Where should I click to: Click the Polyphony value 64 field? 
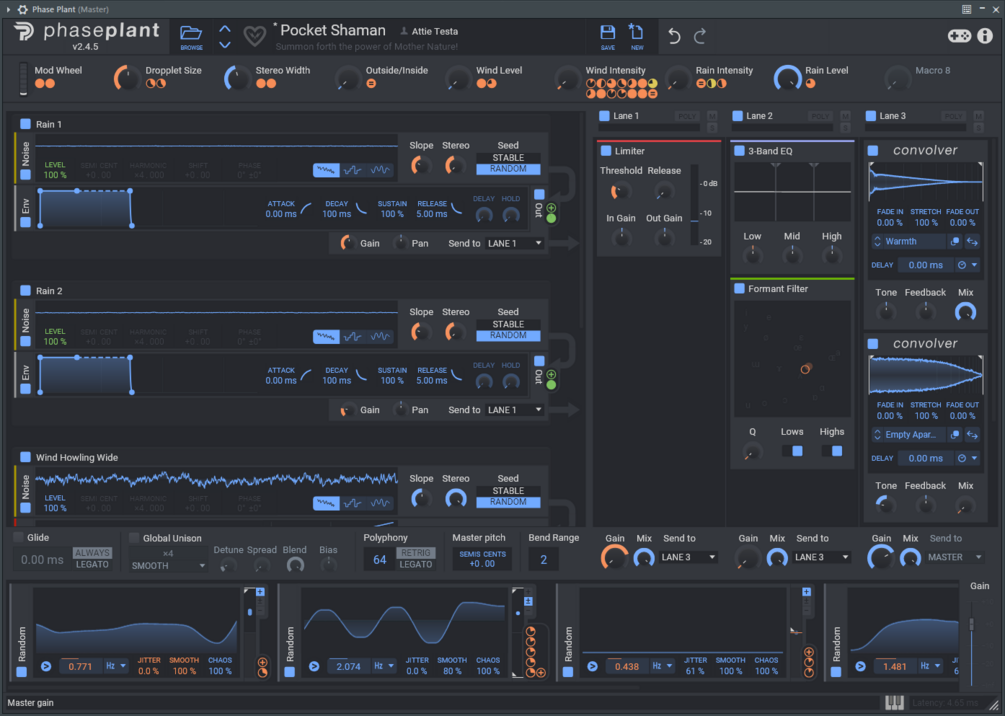coord(379,560)
